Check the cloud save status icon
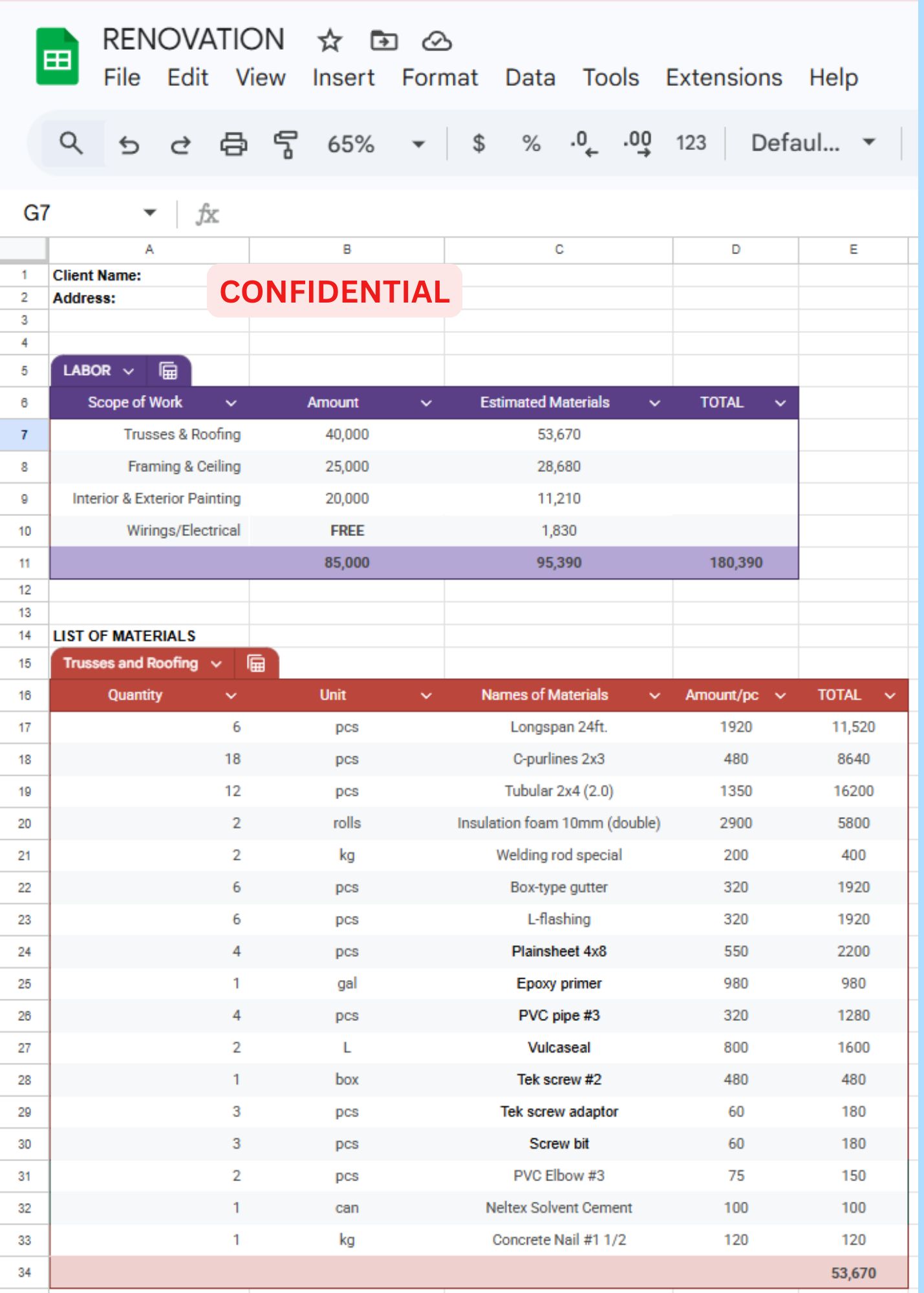This screenshot has height=1293, width=924. tap(436, 41)
